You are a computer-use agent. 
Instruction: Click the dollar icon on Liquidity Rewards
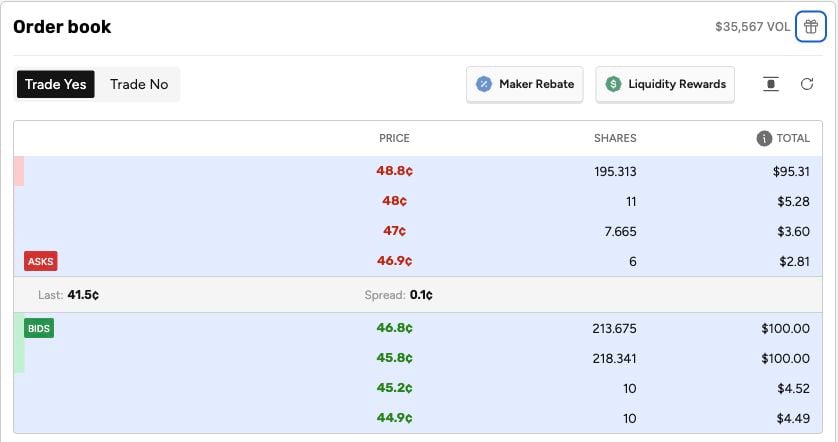pyautogui.click(x=613, y=84)
